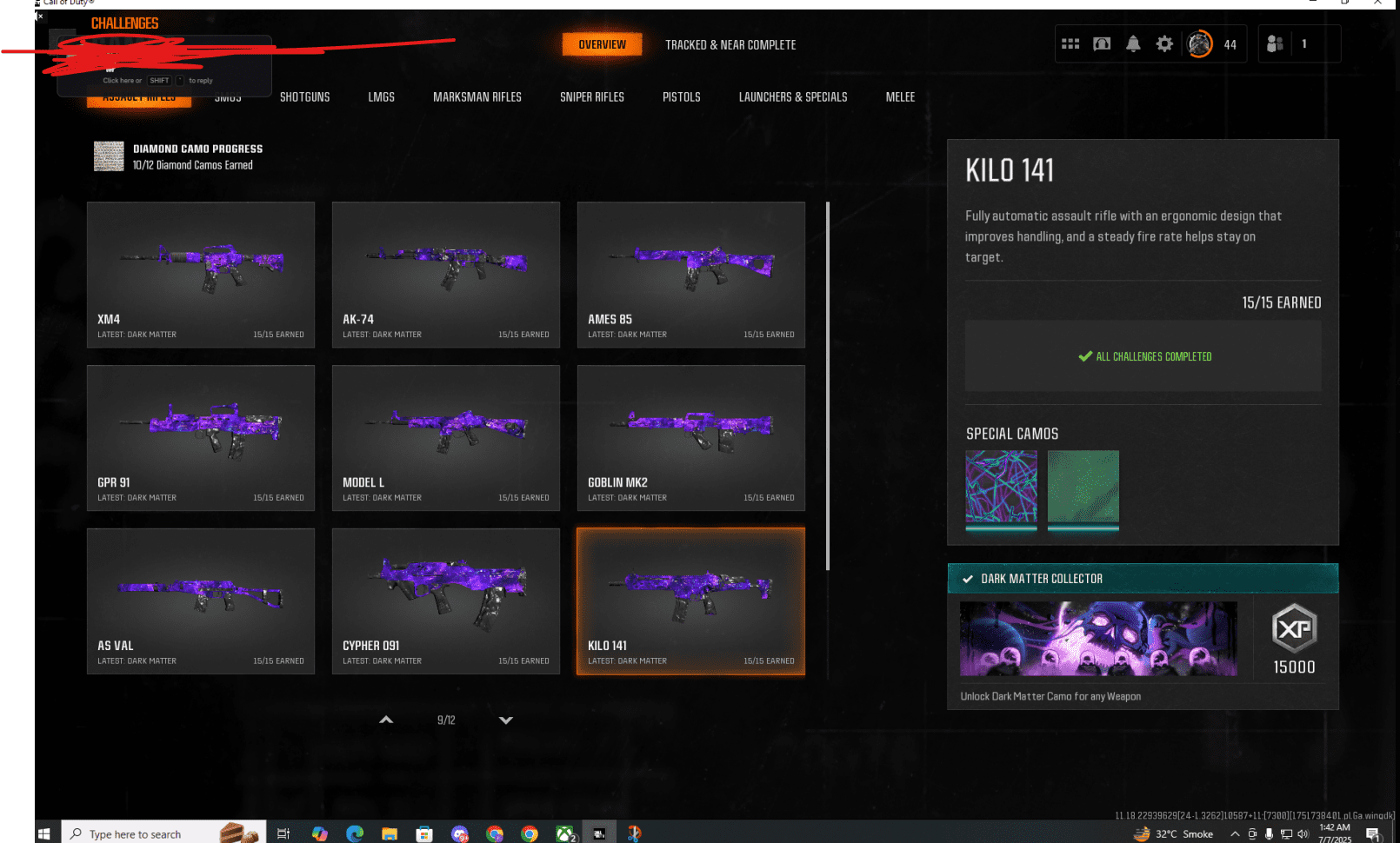Select the Cypher 091 weapon card

[445, 601]
